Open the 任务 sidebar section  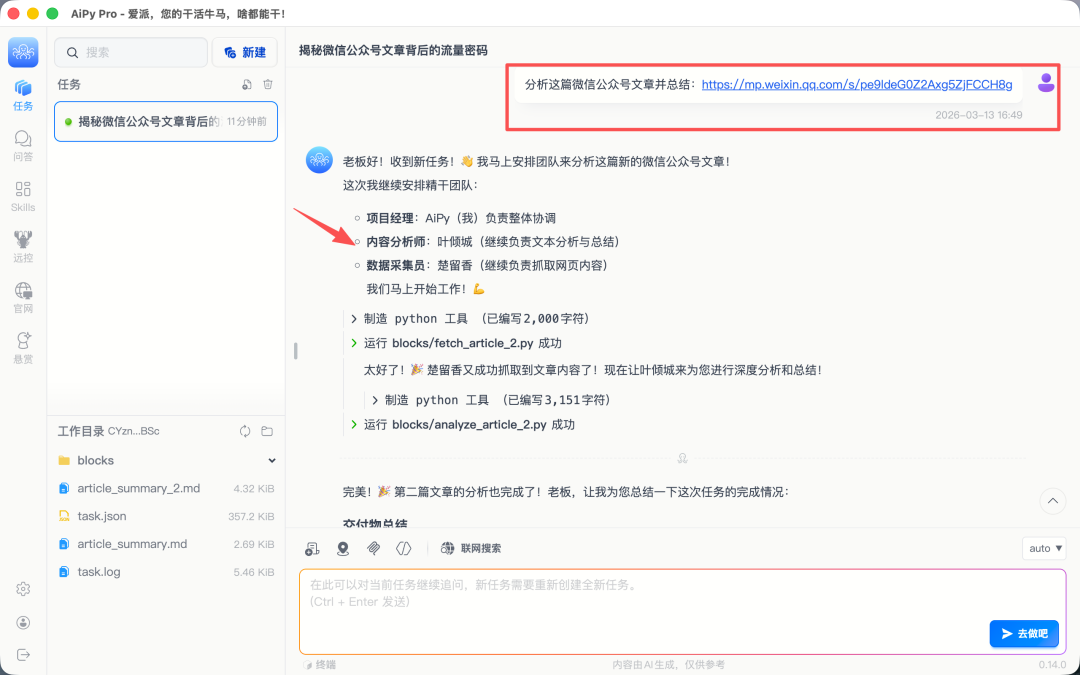(x=23, y=95)
